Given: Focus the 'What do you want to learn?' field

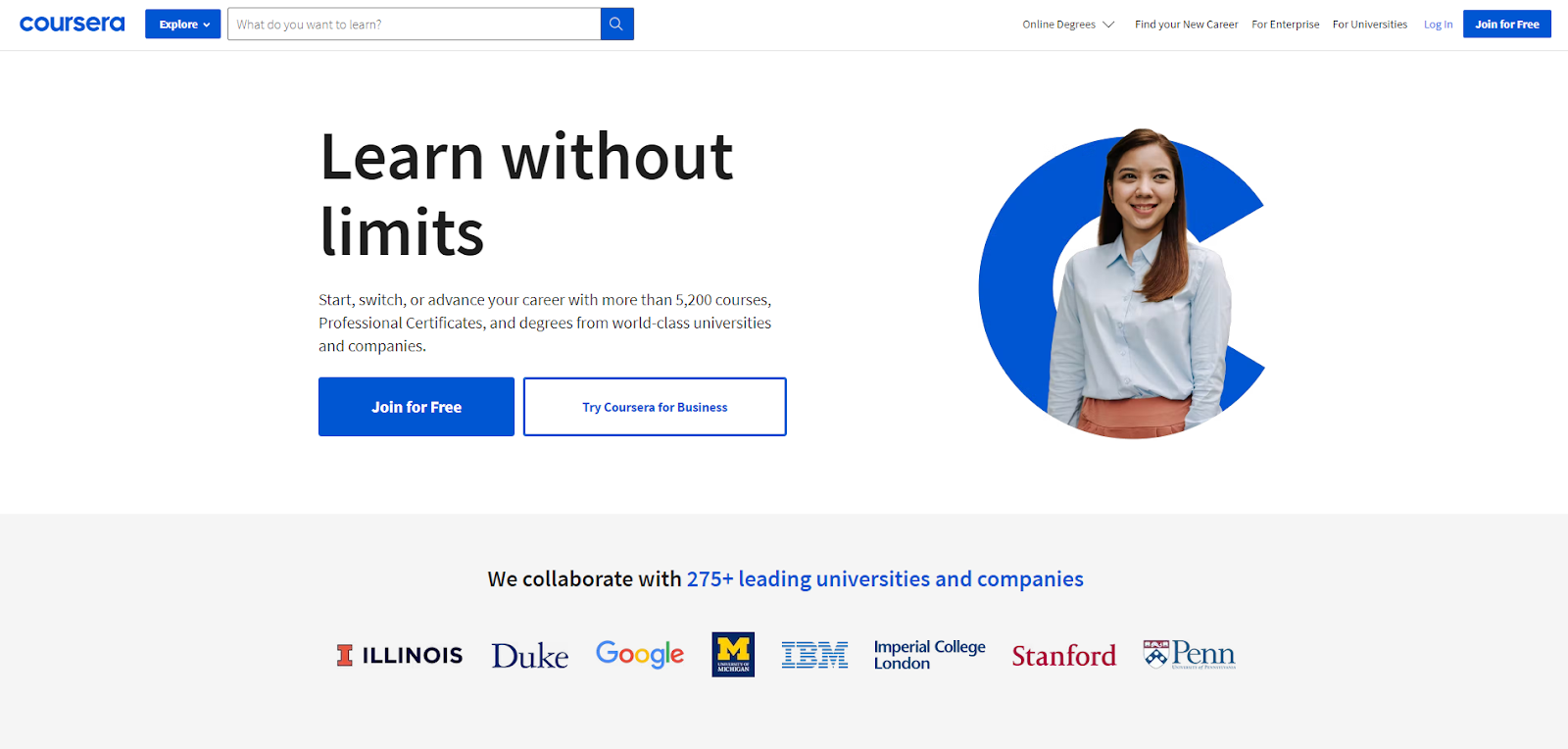Looking at the screenshot, I should [414, 24].
